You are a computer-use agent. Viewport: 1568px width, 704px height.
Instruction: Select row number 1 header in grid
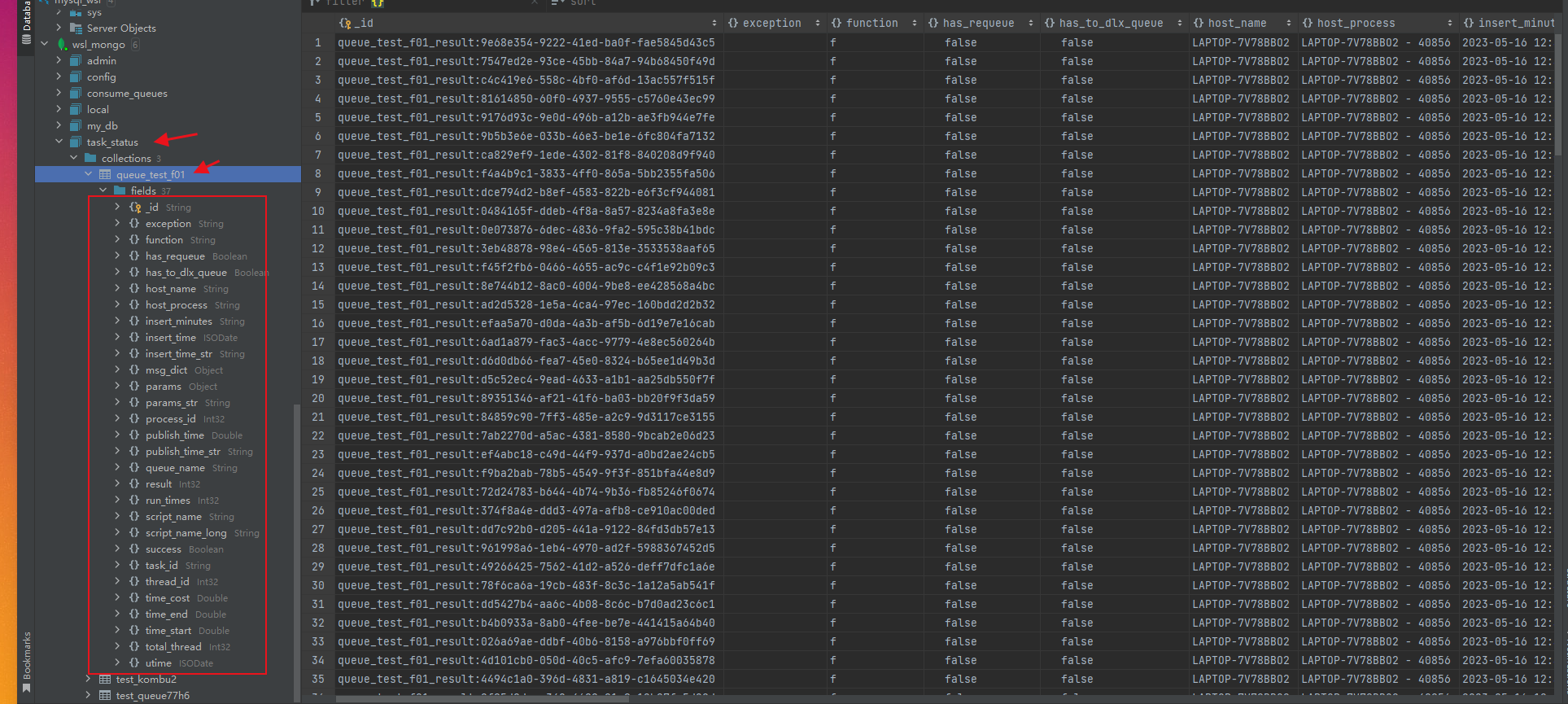(318, 42)
